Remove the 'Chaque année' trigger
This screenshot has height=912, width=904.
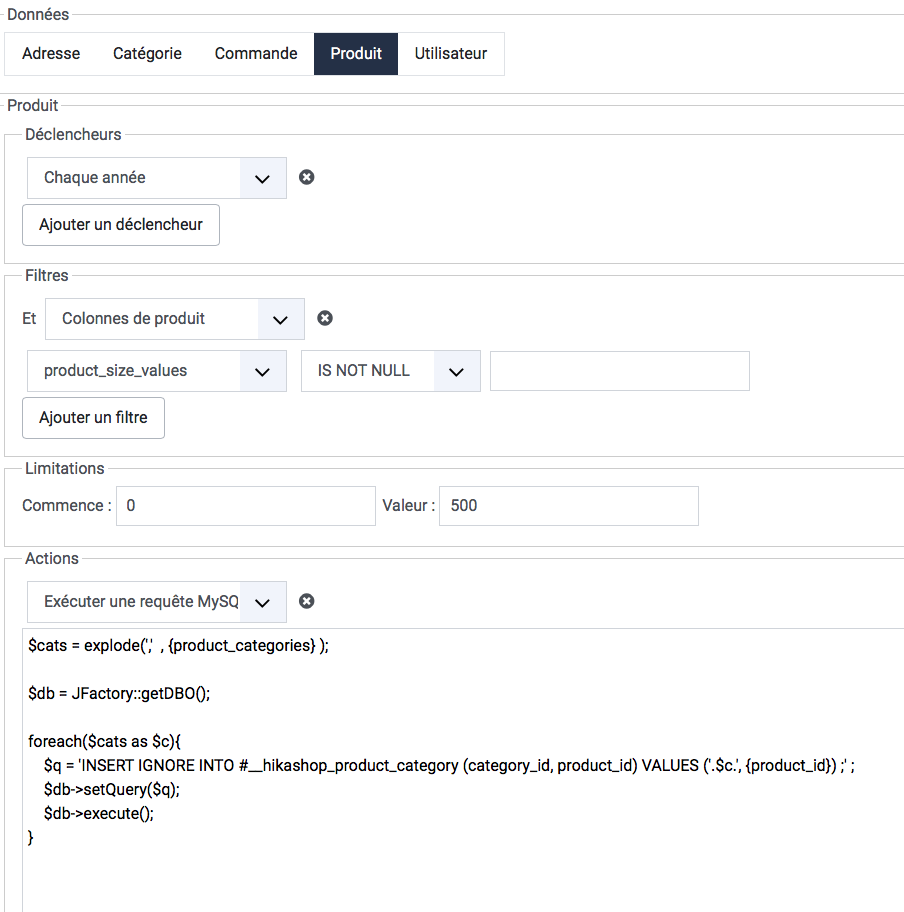click(x=307, y=177)
